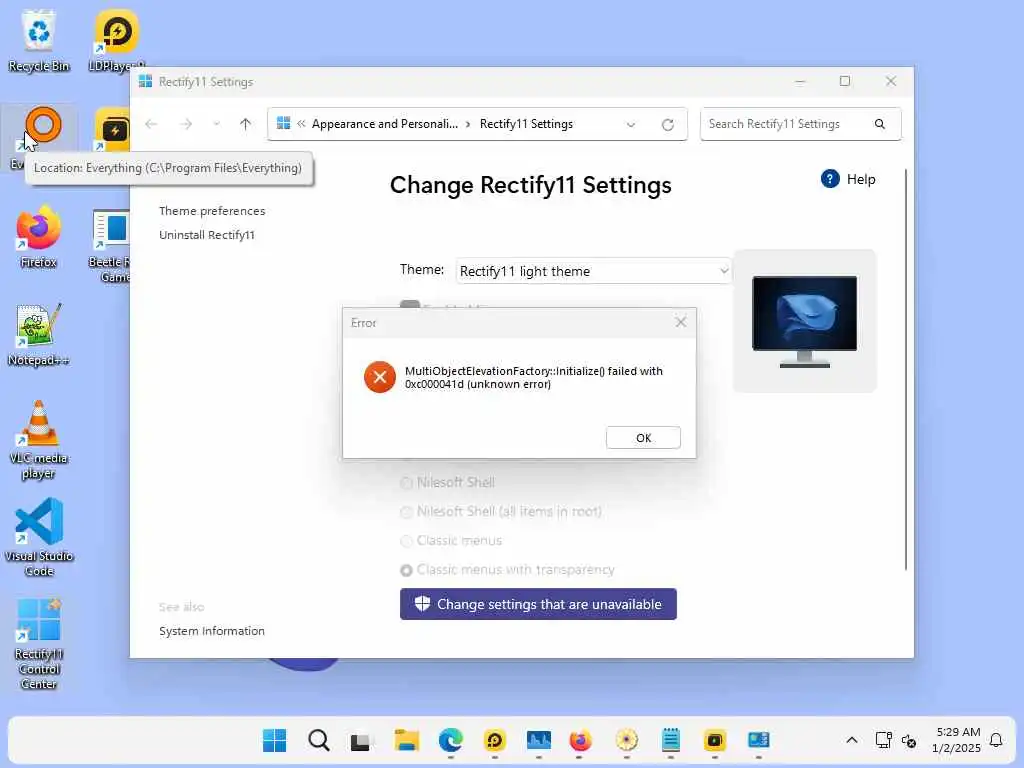Click the Rectify11 Settings breadcrumb segment

526,124
